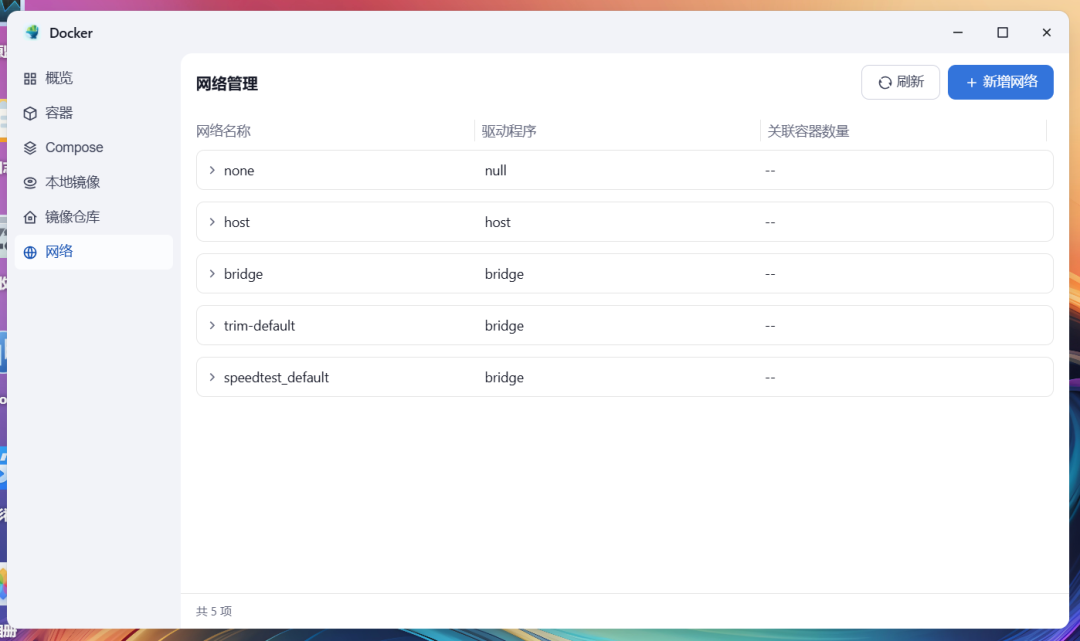Click the driver value in speedtest_default row
This screenshot has height=641, width=1080.
[x=504, y=377]
